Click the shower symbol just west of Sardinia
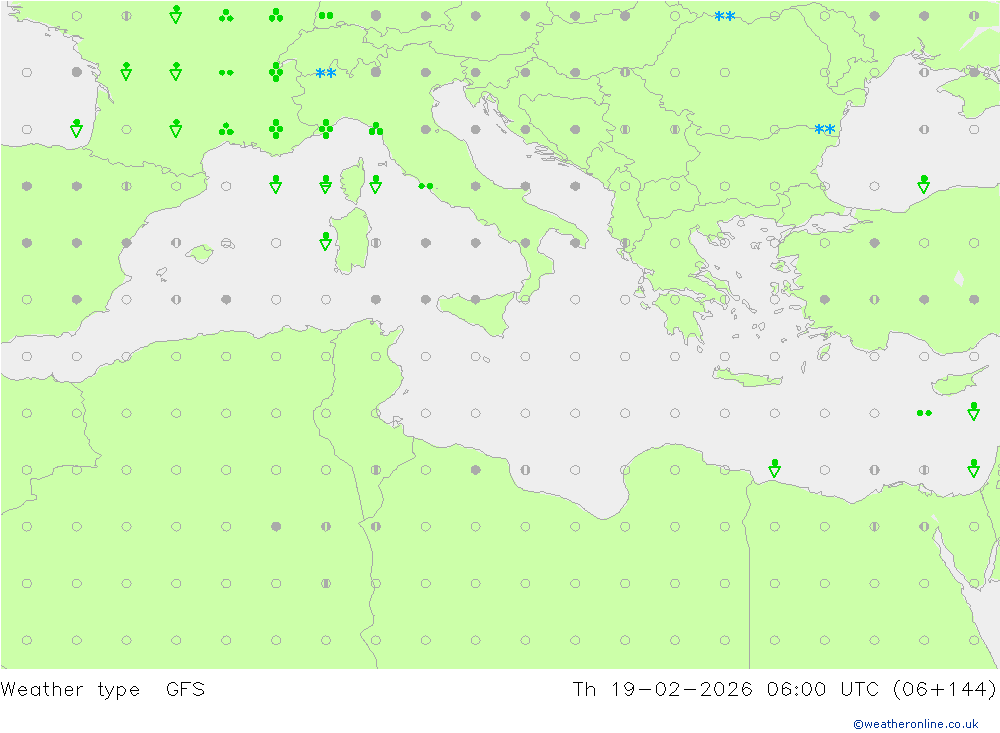 [x=325, y=241]
